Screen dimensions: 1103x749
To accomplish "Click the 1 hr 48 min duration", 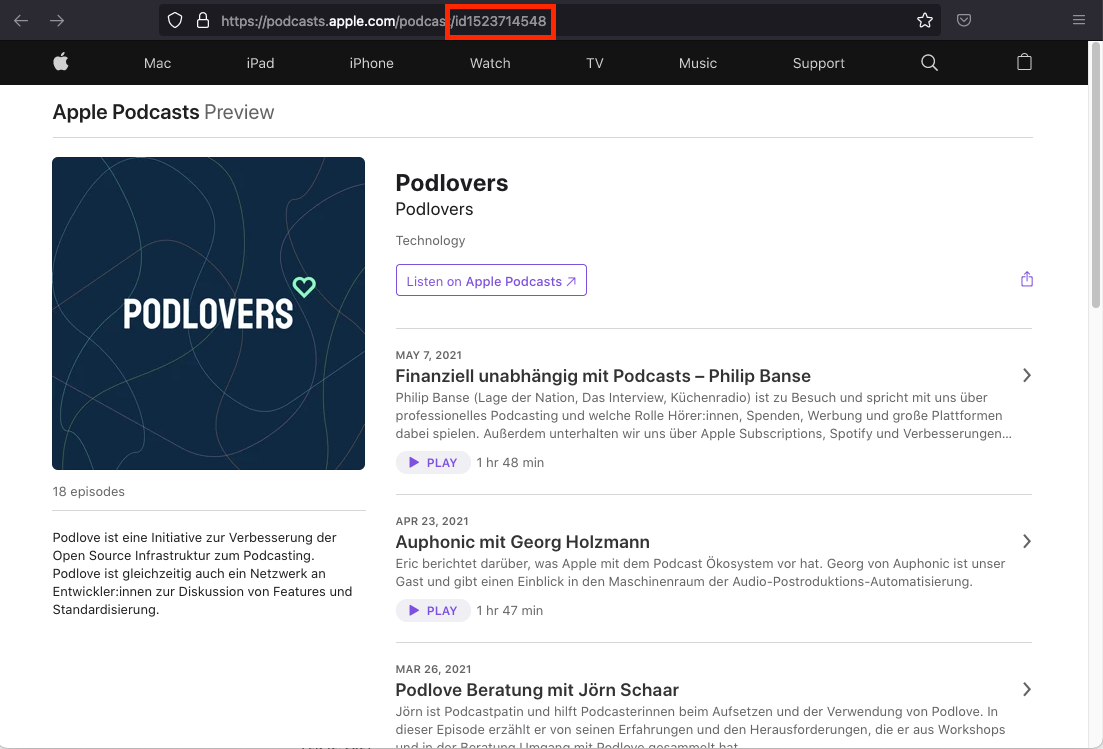I will pyautogui.click(x=510, y=463).
